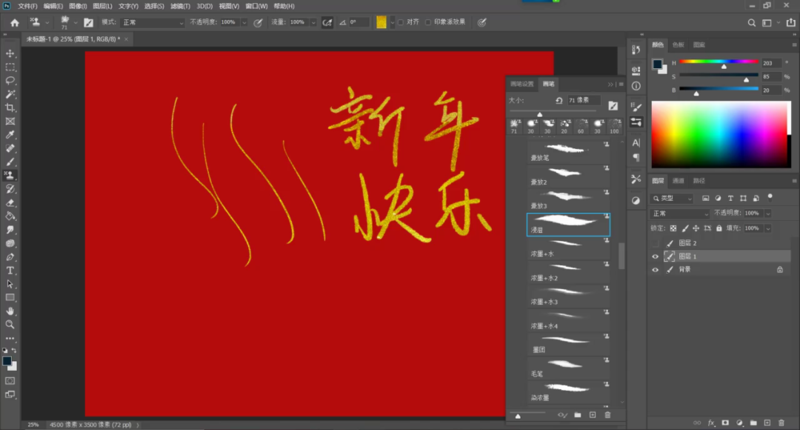Toggle airbrush build-up button in options bar
This screenshot has width=800, height=430.
(327, 22)
